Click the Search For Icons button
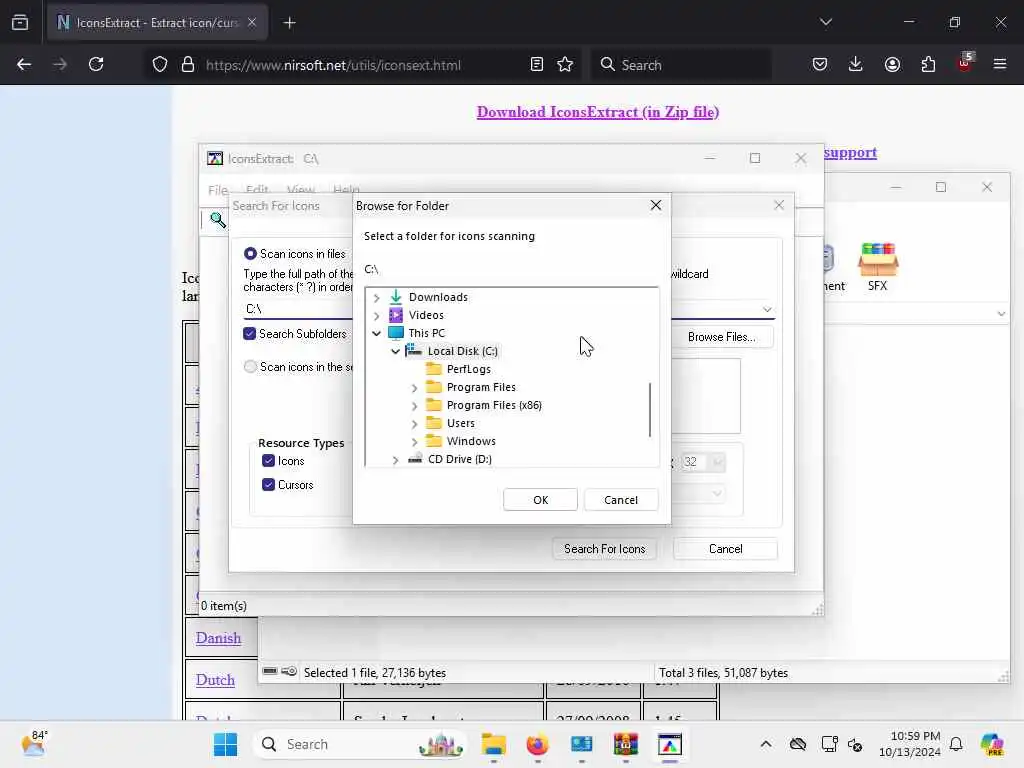 605,549
